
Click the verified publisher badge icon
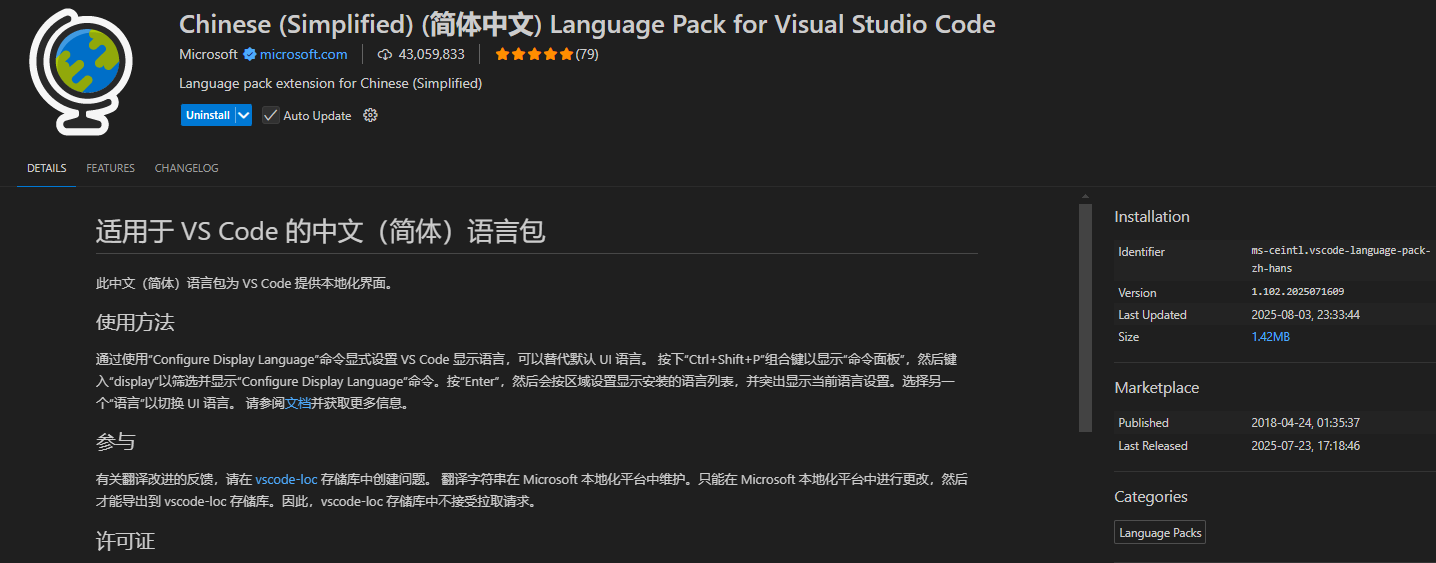coord(250,54)
